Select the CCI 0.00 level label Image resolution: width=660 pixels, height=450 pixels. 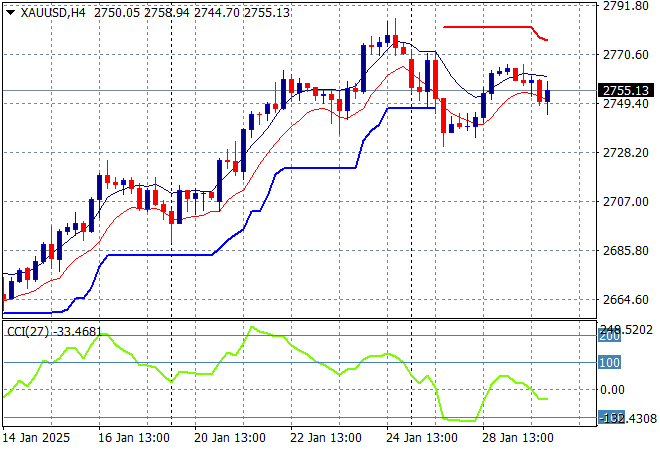pos(612,390)
